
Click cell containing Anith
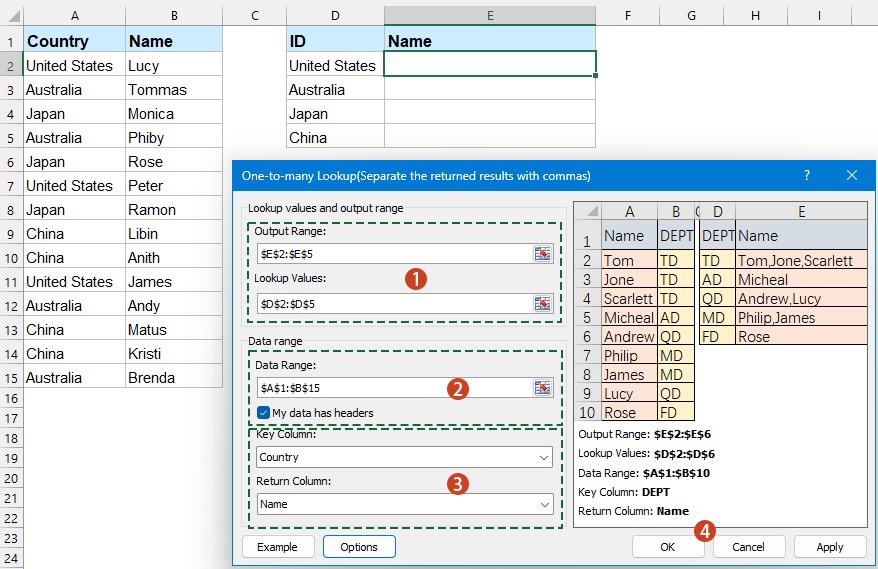click(174, 258)
